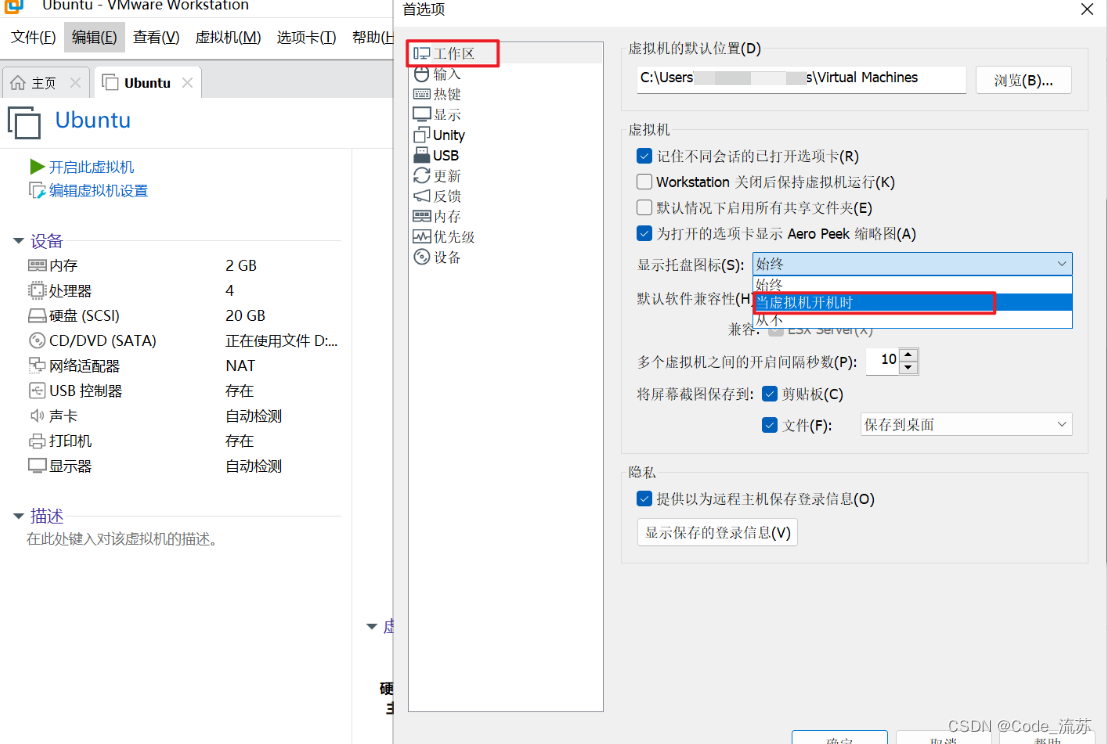Open the 虚拟机(M) menu
Viewport: 1107px width, 744px height.
[x=227, y=37]
